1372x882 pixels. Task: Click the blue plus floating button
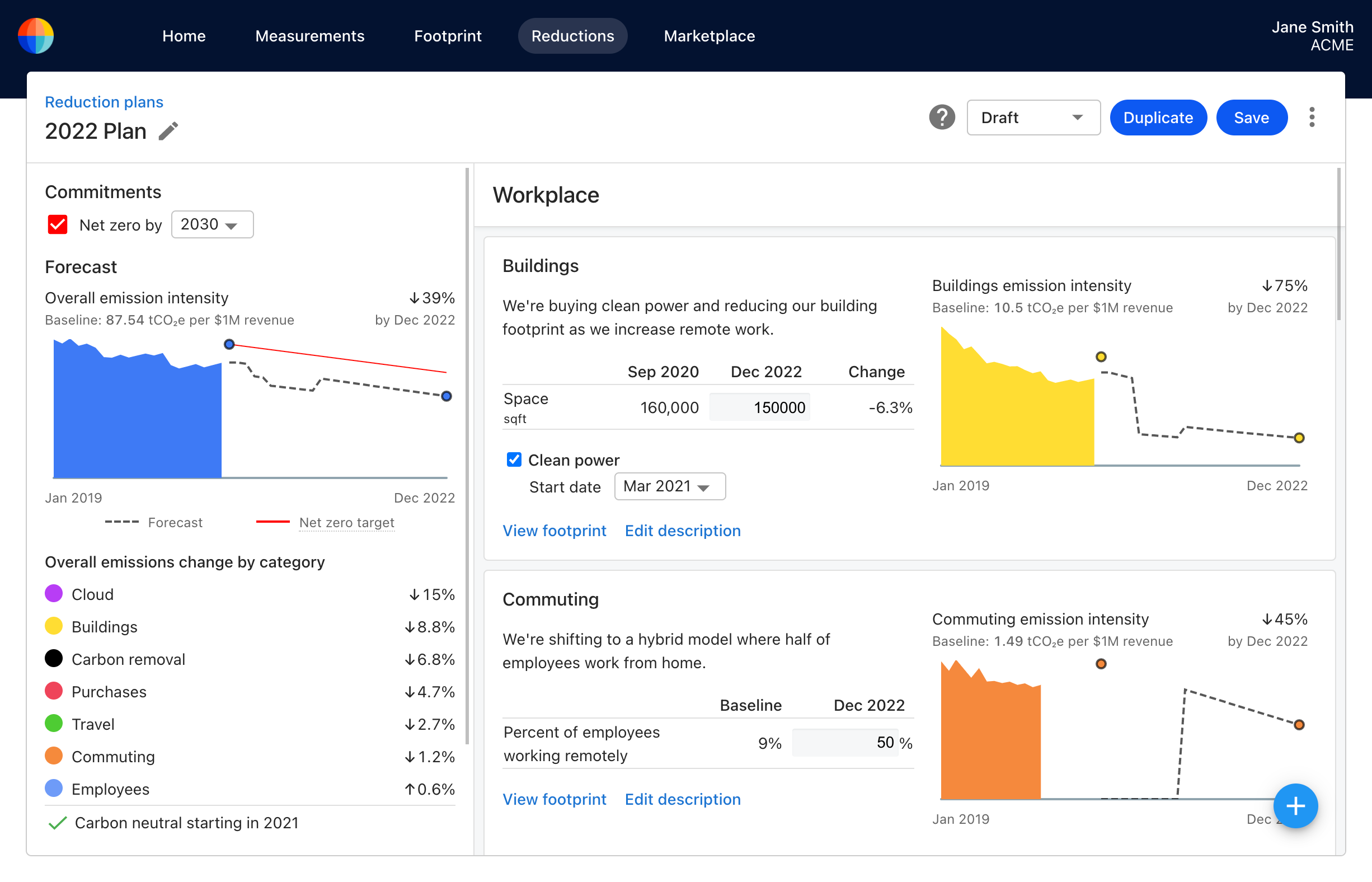(1295, 806)
